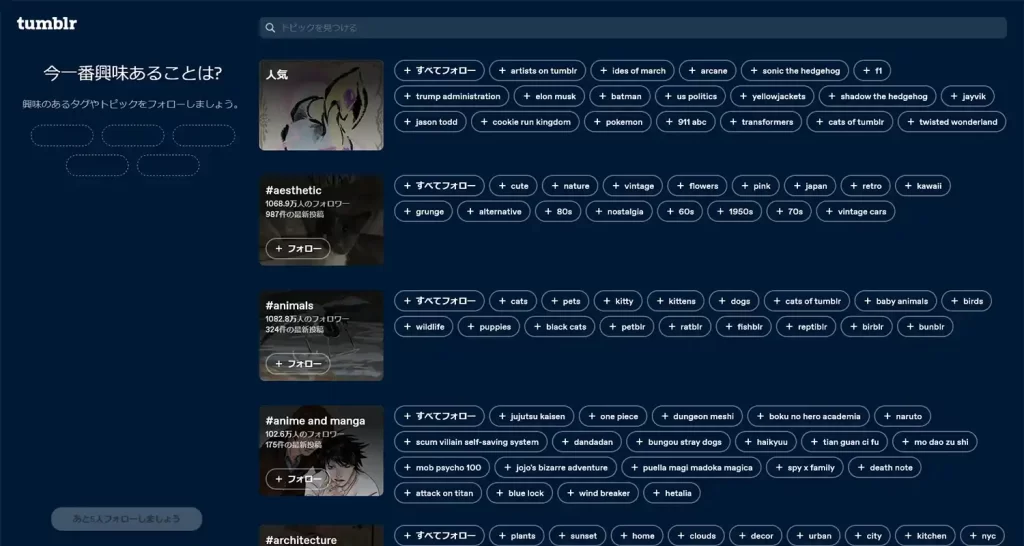
Task: Click the Tumblr logo
Action: pos(47,23)
